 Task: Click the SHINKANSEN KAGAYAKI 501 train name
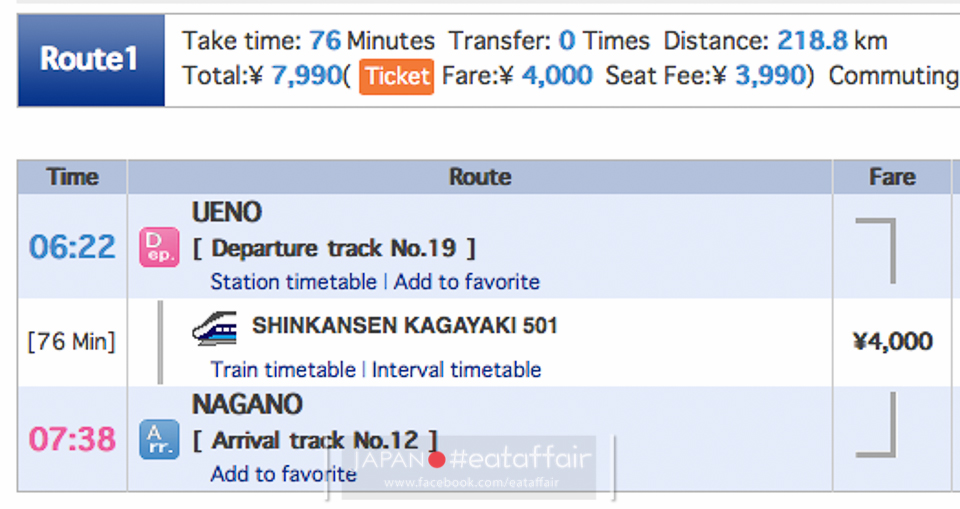(405, 325)
